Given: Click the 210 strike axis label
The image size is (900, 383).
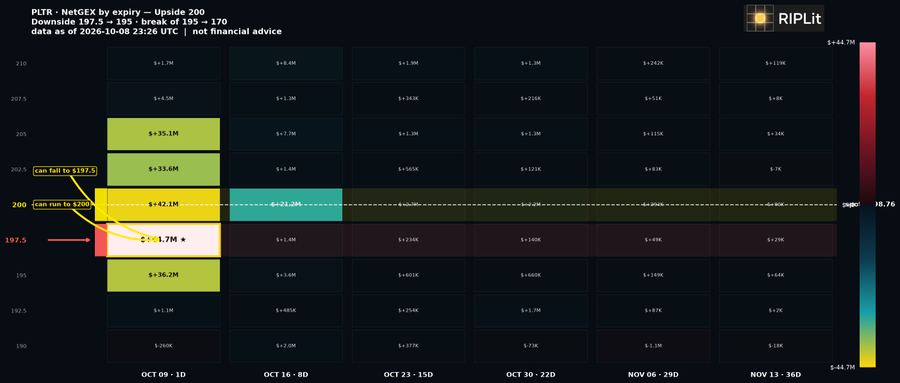Looking at the screenshot, I should coord(21,64).
